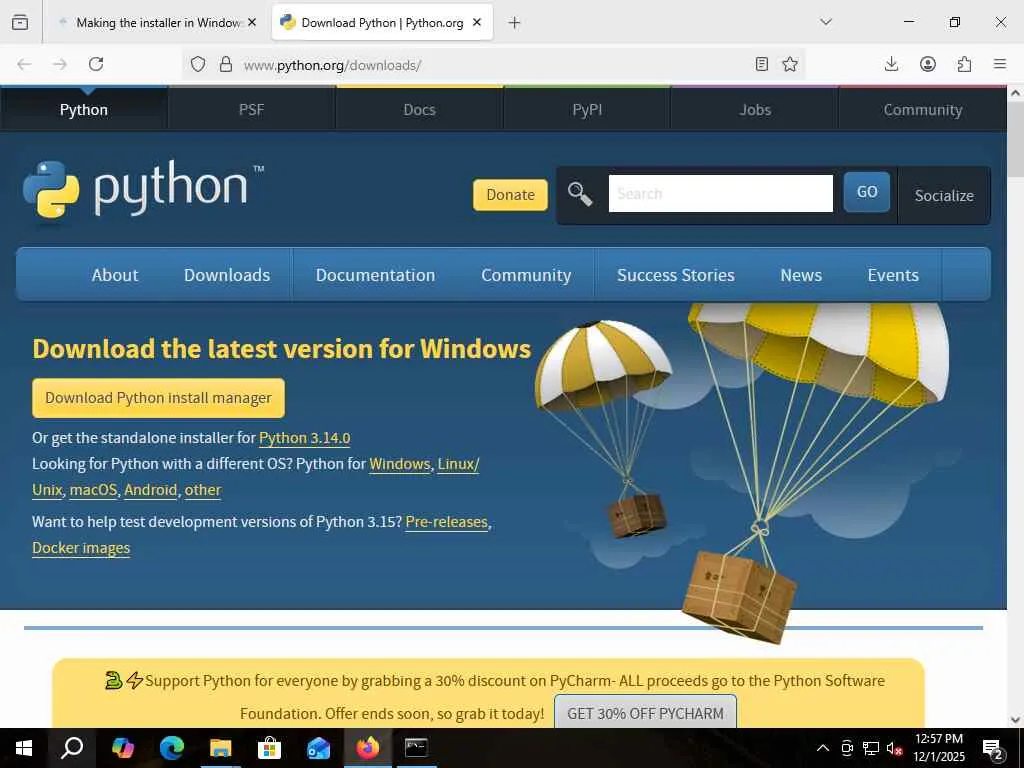The height and width of the screenshot is (768, 1024).
Task: Open Microsoft Edge from taskbar
Action: click(x=172, y=748)
